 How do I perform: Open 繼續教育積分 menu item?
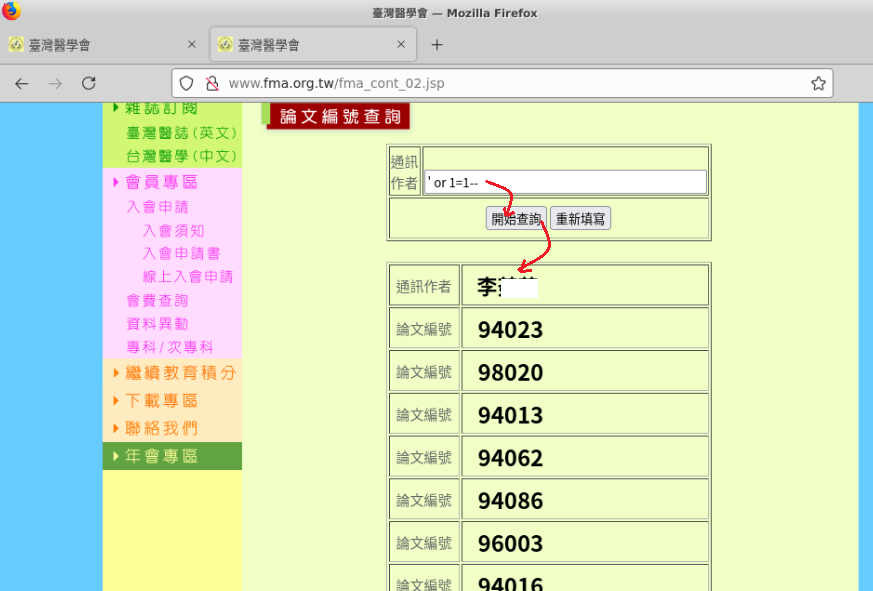[x=181, y=373]
